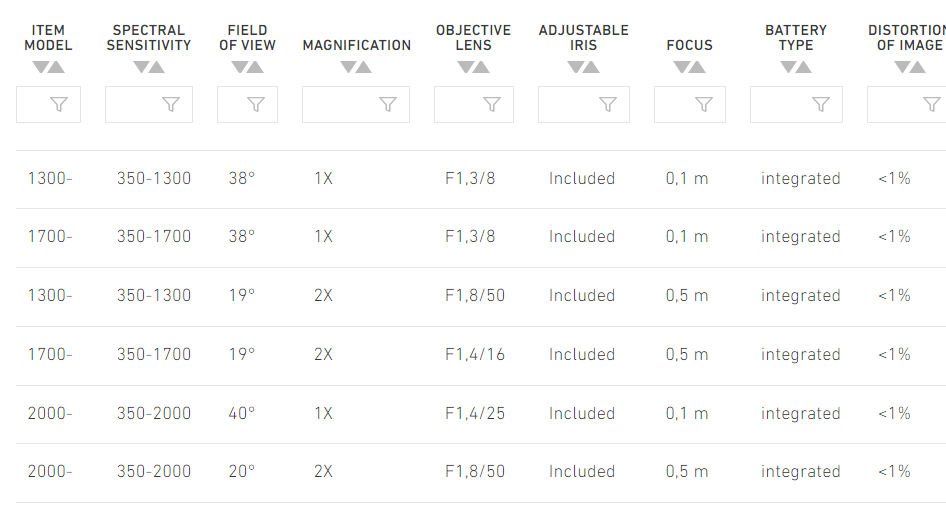Click Objective Lens filter field
Image resolution: width=946 pixels, height=510 pixels.
click(474, 104)
